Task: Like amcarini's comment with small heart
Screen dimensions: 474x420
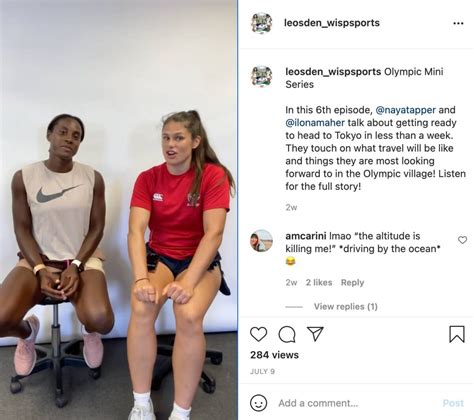Action: pyautogui.click(x=462, y=240)
